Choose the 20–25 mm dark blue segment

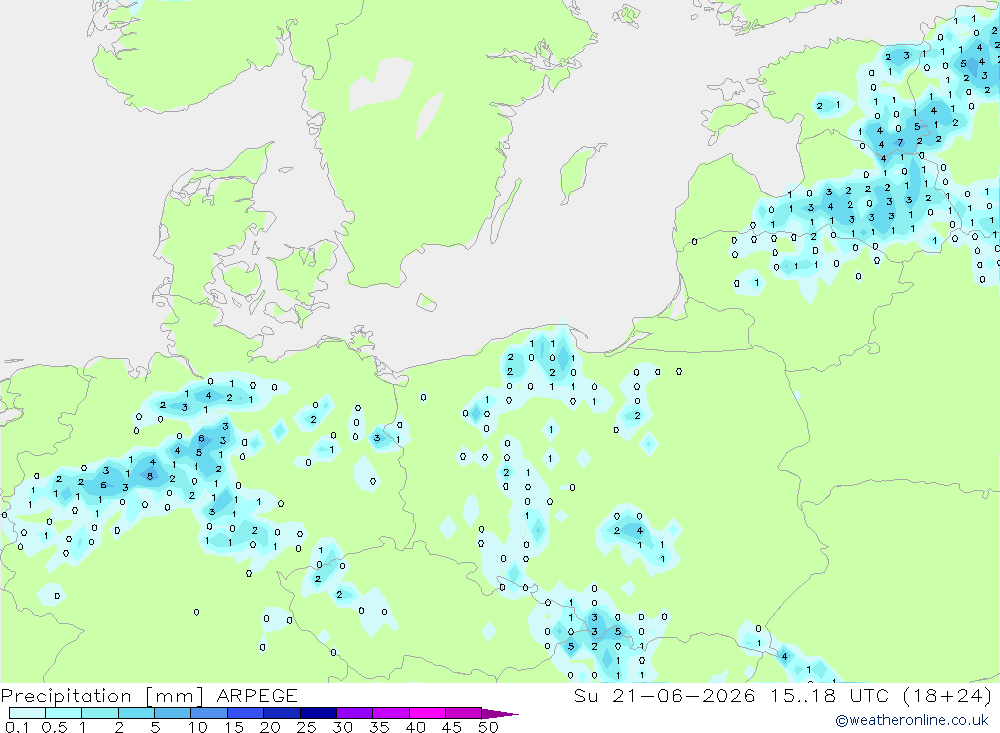[x=282, y=713]
